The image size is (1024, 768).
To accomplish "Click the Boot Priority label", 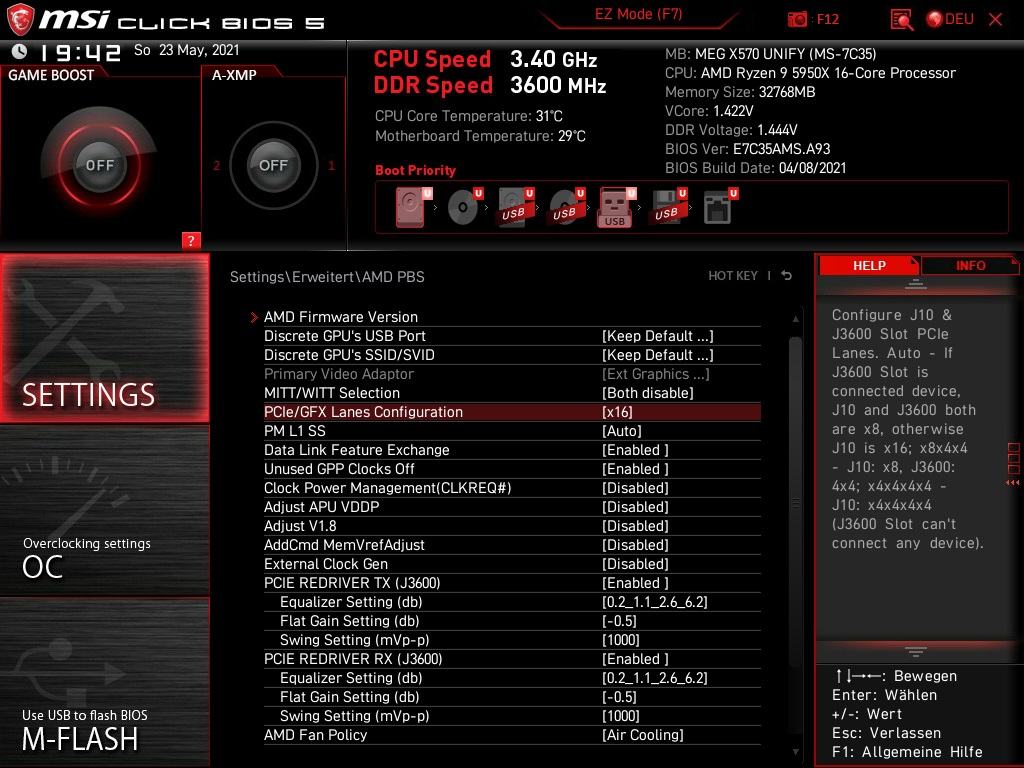I will tap(415, 170).
